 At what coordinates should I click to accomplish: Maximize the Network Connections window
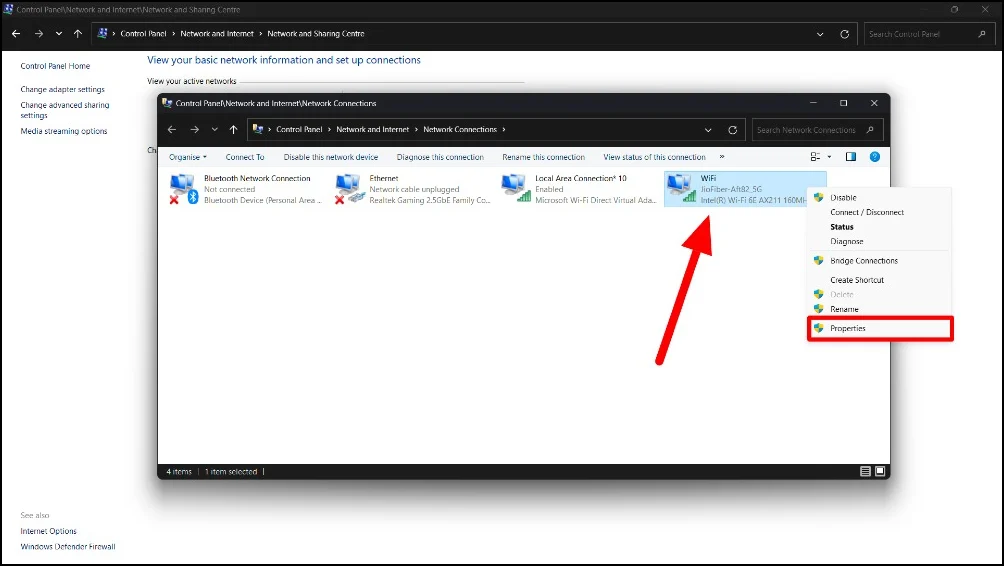pyautogui.click(x=843, y=103)
